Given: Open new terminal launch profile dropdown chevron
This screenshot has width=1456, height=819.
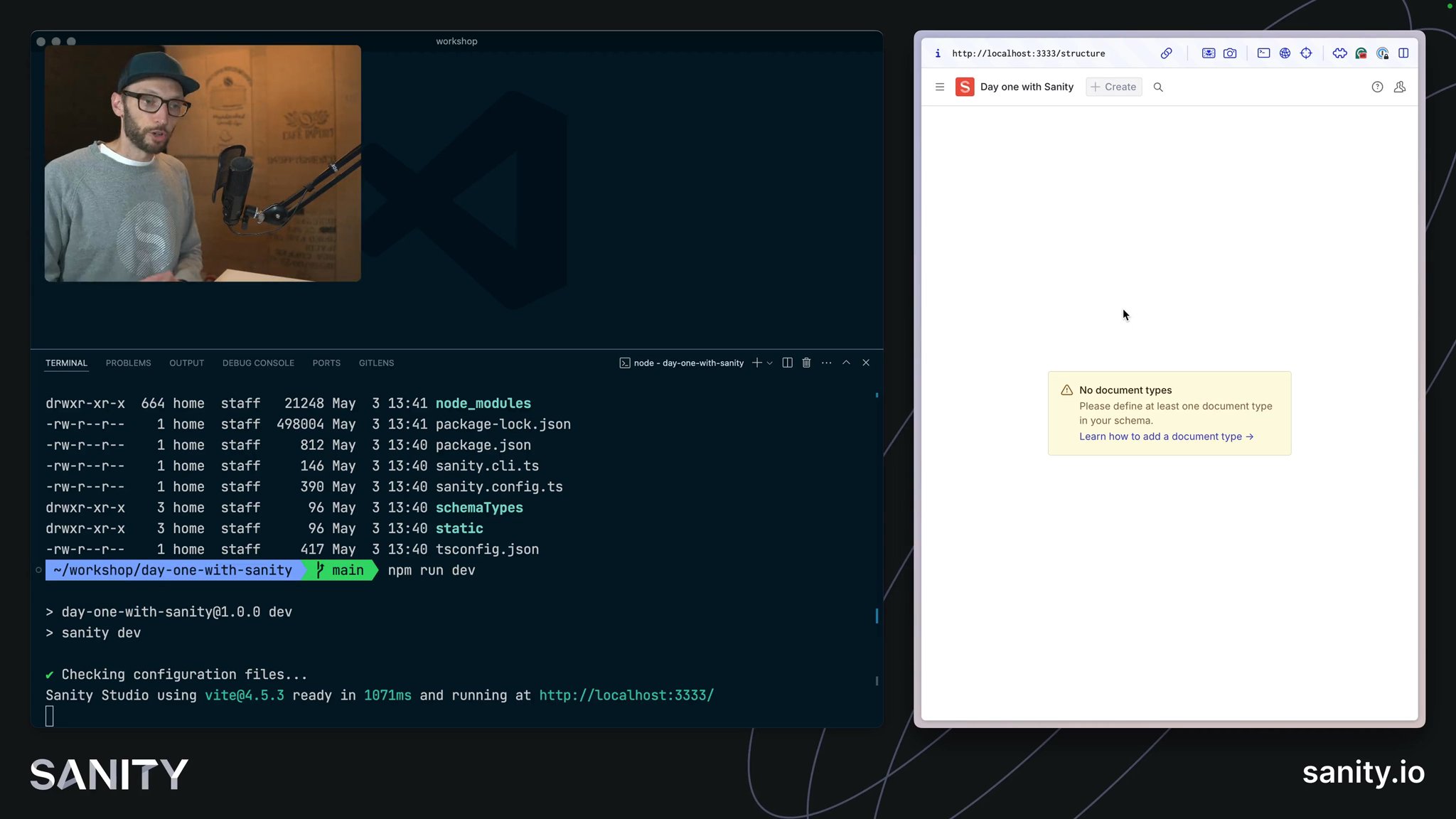Looking at the screenshot, I should click(769, 363).
